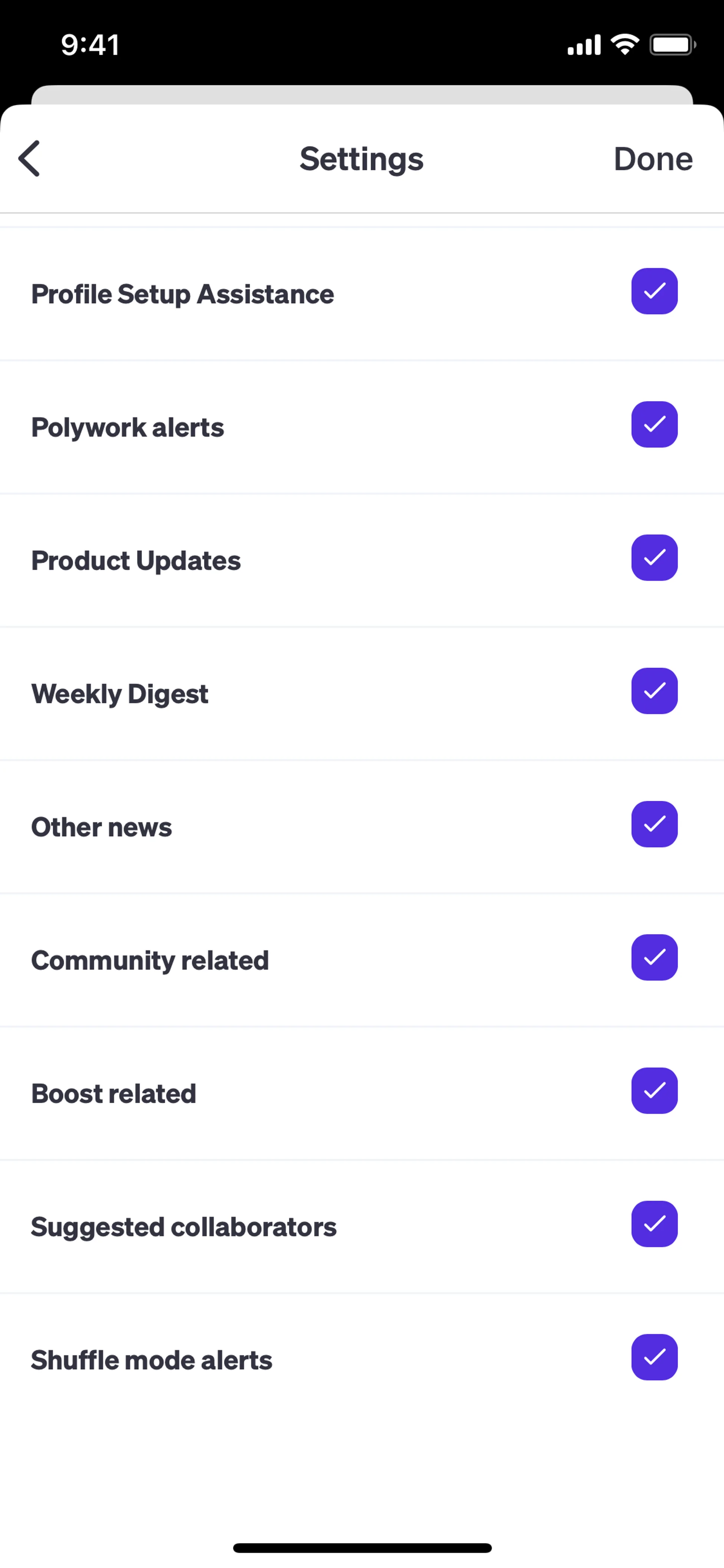Tap the battery indicator icon

[x=672, y=45]
